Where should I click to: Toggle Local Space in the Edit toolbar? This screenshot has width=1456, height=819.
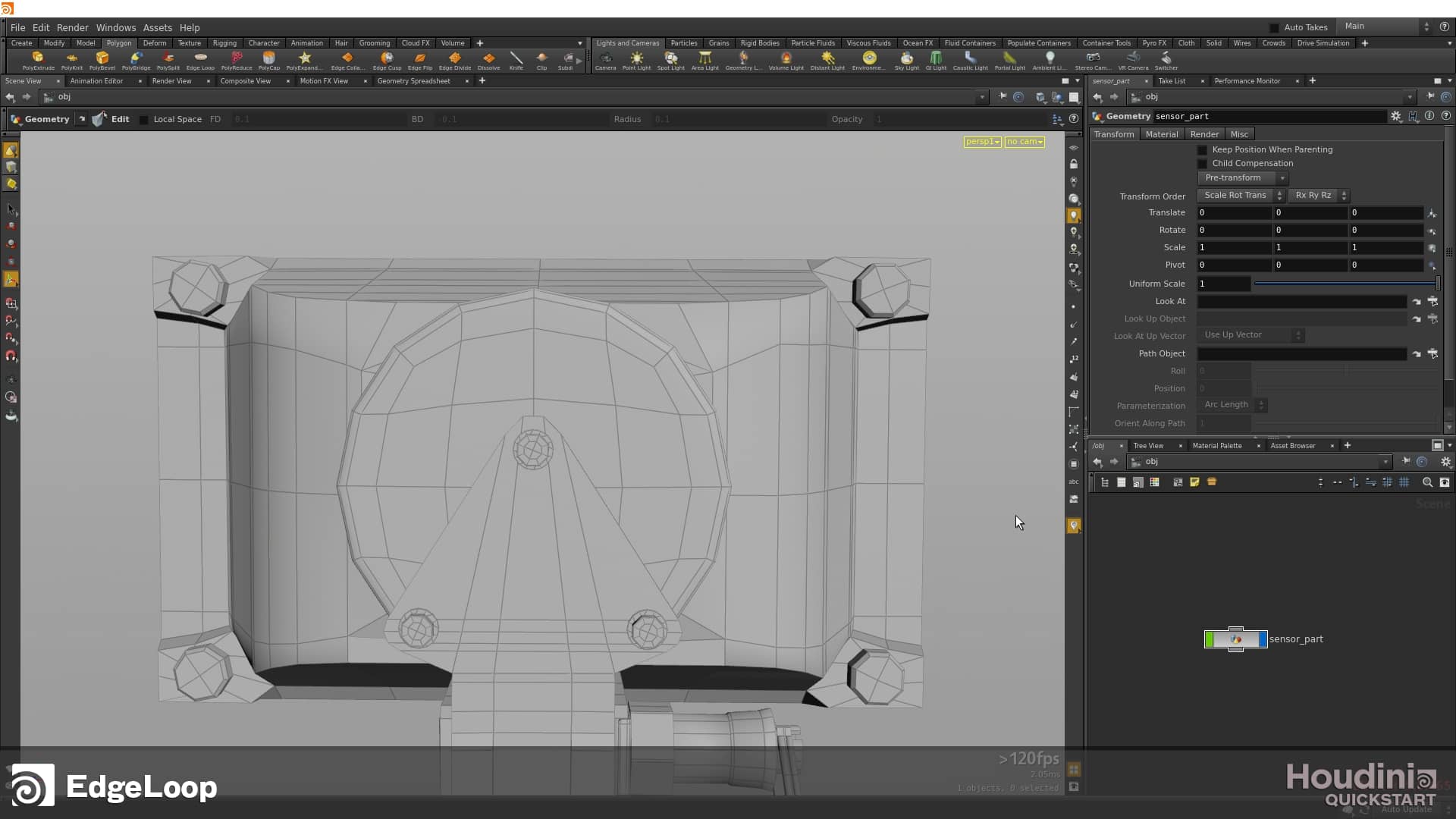point(143,119)
